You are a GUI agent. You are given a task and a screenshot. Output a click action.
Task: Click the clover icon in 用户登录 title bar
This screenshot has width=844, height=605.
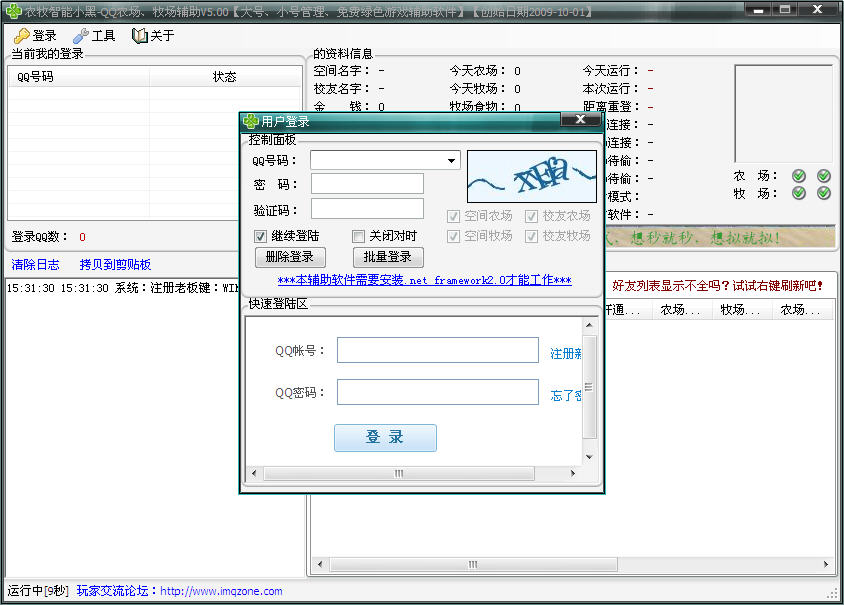point(251,122)
